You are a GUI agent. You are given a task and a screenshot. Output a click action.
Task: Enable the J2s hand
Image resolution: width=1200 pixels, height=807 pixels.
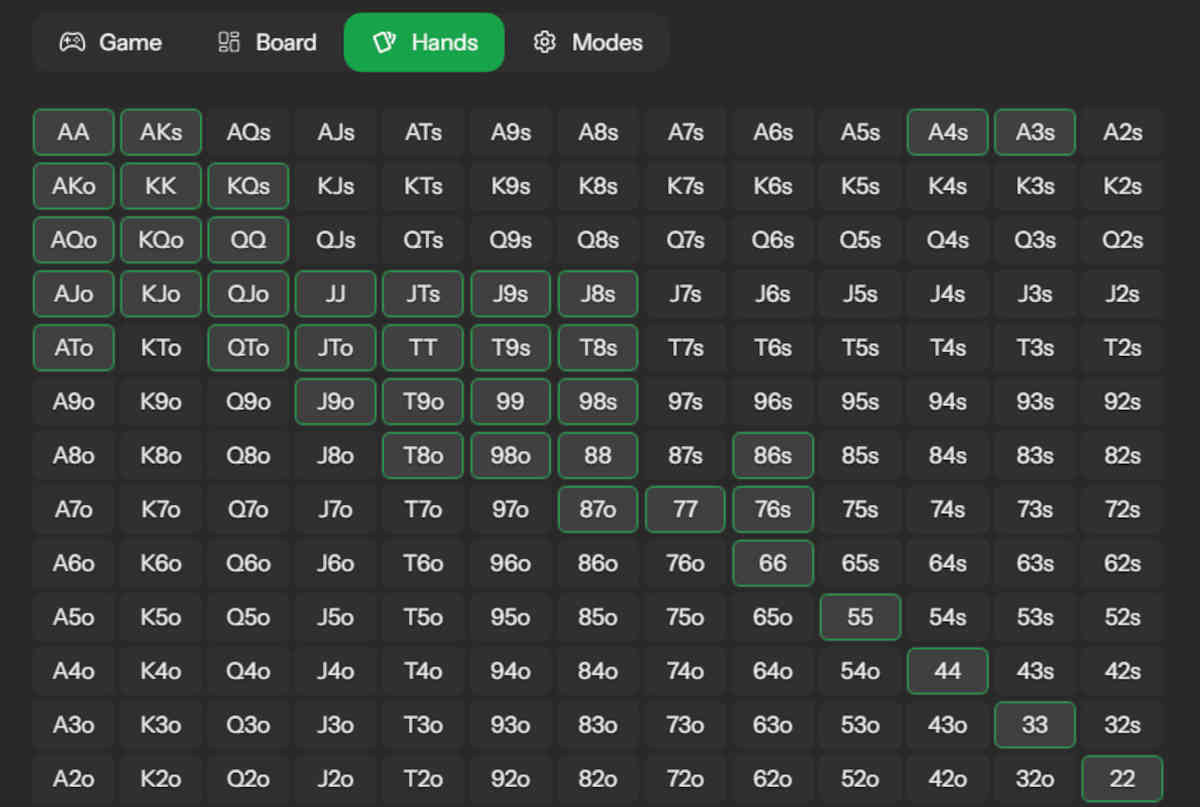point(1122,294)
